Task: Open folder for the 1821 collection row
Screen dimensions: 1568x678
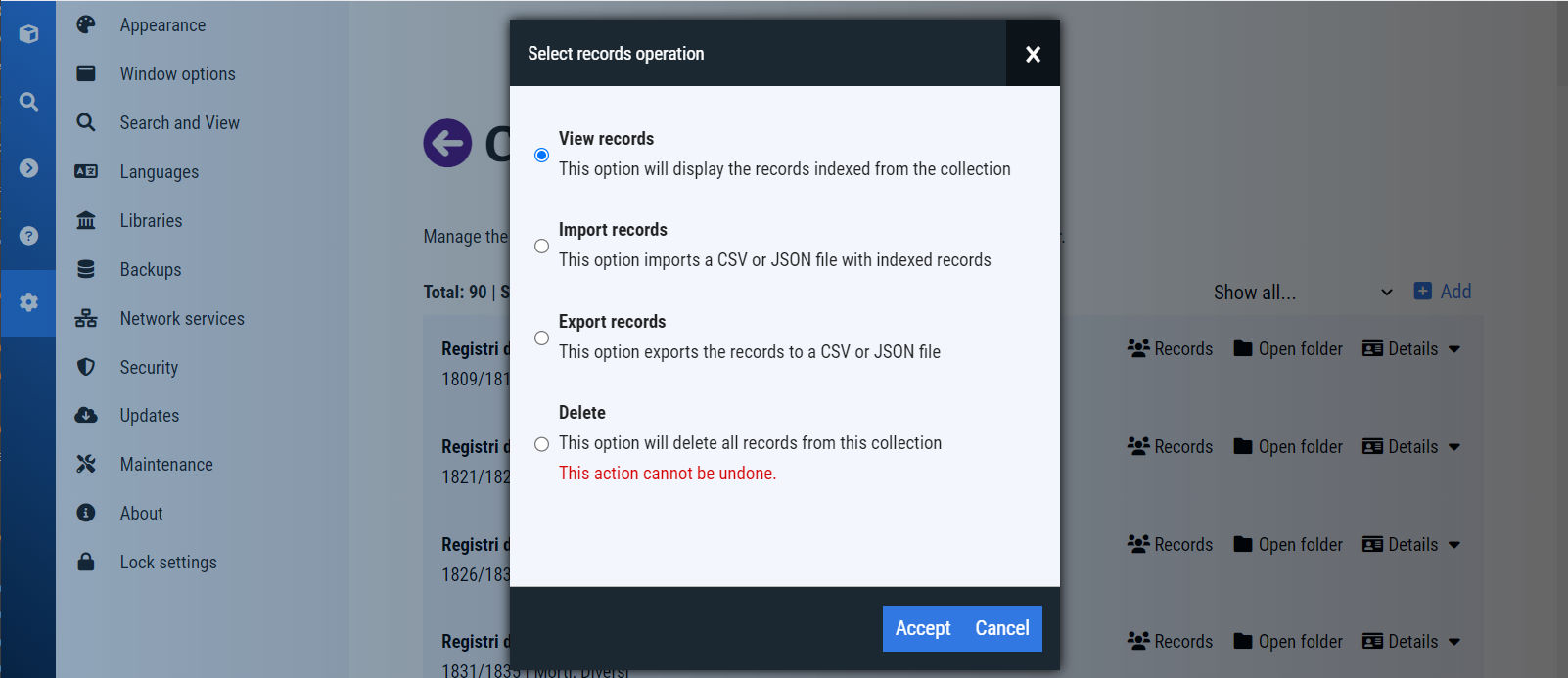Action: (1288, 447)
